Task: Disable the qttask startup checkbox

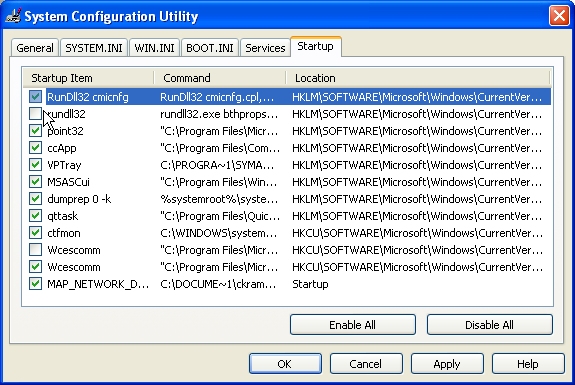Action: 35,216
